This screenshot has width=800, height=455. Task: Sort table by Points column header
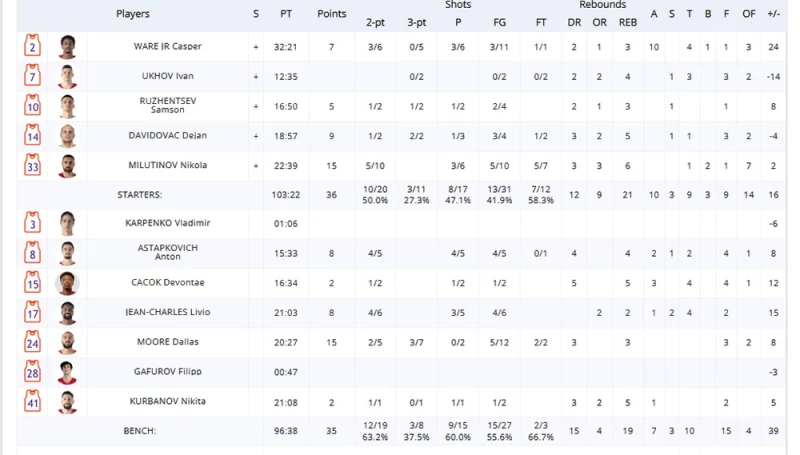332,14
